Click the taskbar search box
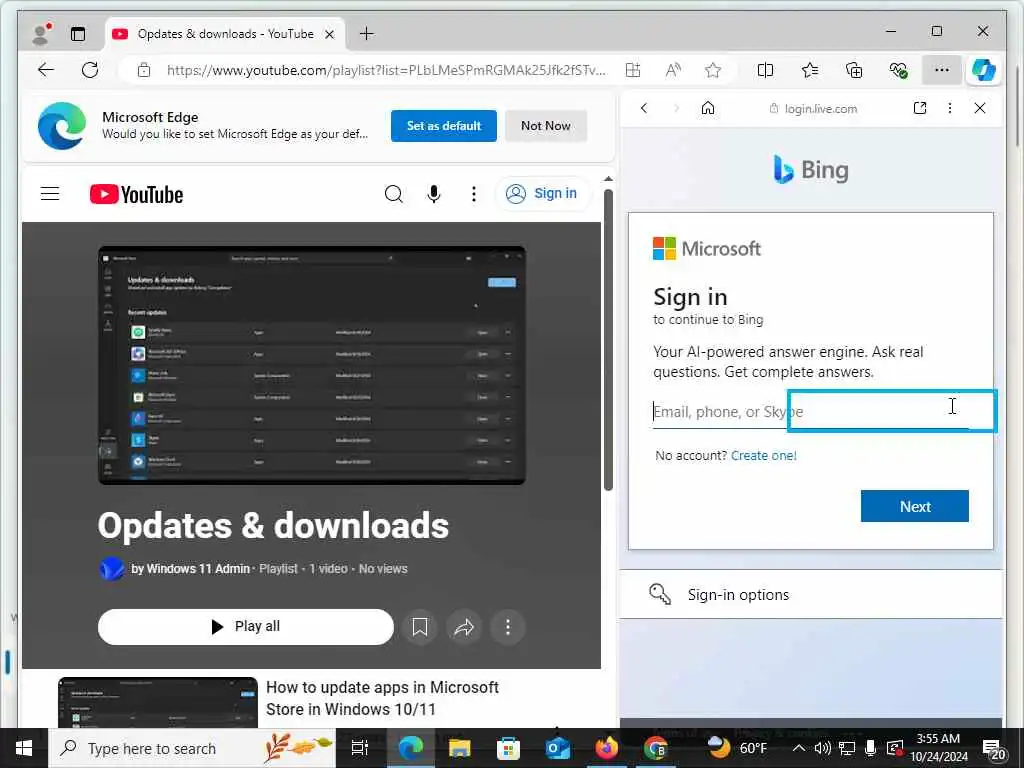This screenshot has width=1024, height=768. tap(192, 748)
